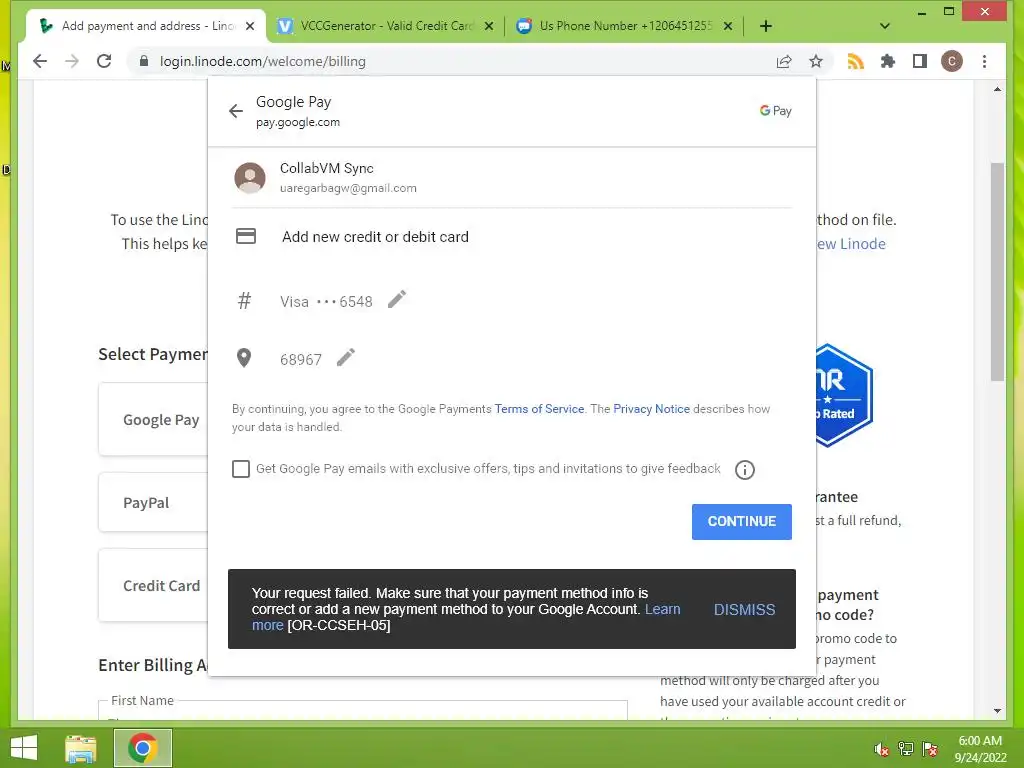
Task: Share this page icon in address bar
Action: tap(784, 61)
